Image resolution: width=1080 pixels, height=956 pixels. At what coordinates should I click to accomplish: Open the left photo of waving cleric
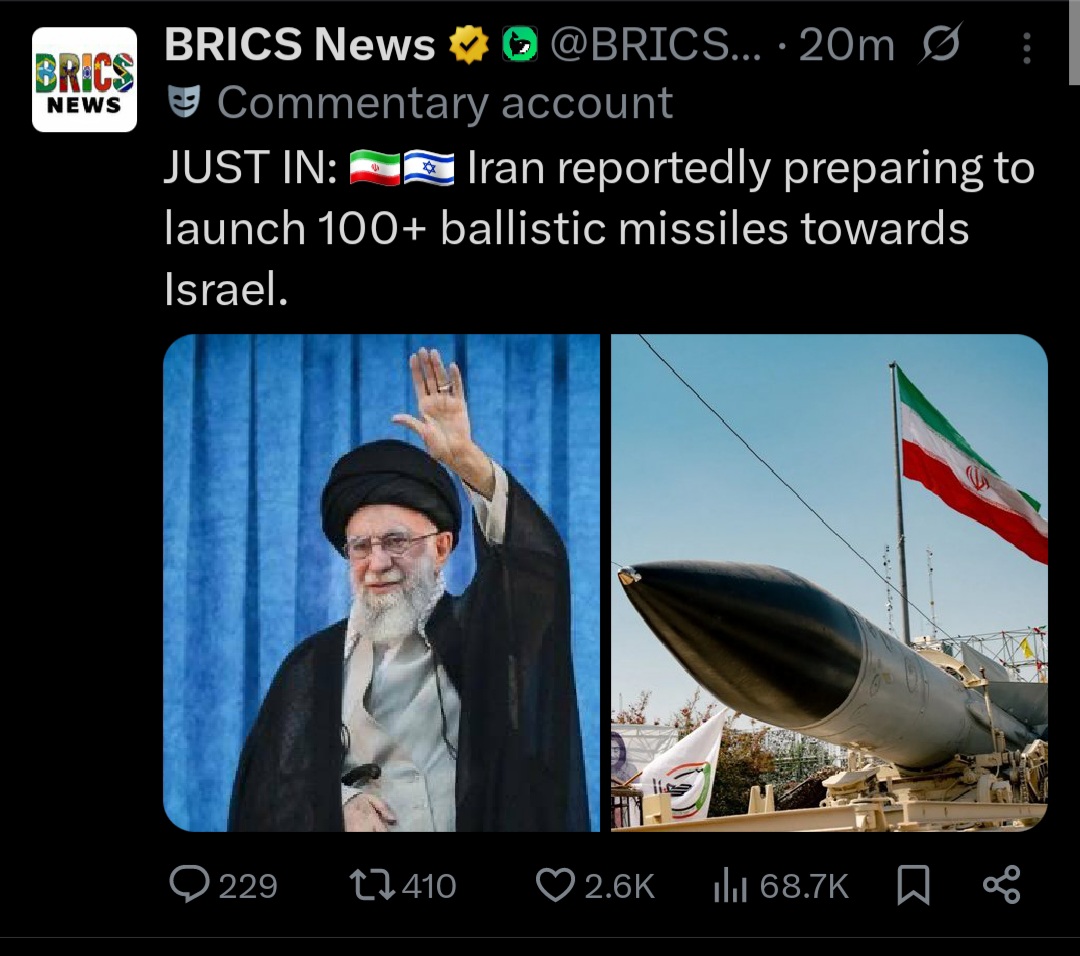coord(382,583)
